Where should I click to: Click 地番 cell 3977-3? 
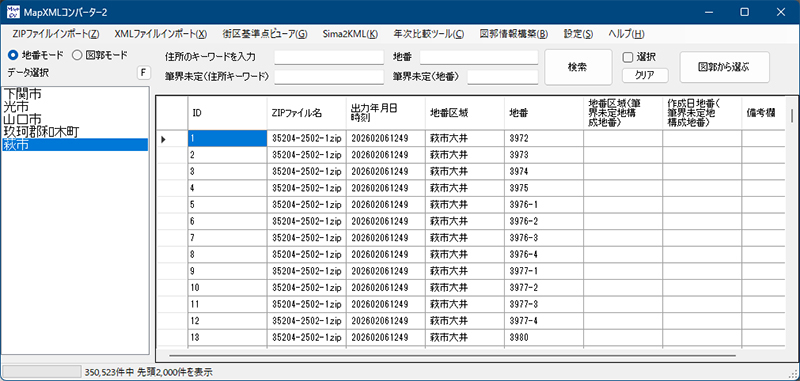544,304
